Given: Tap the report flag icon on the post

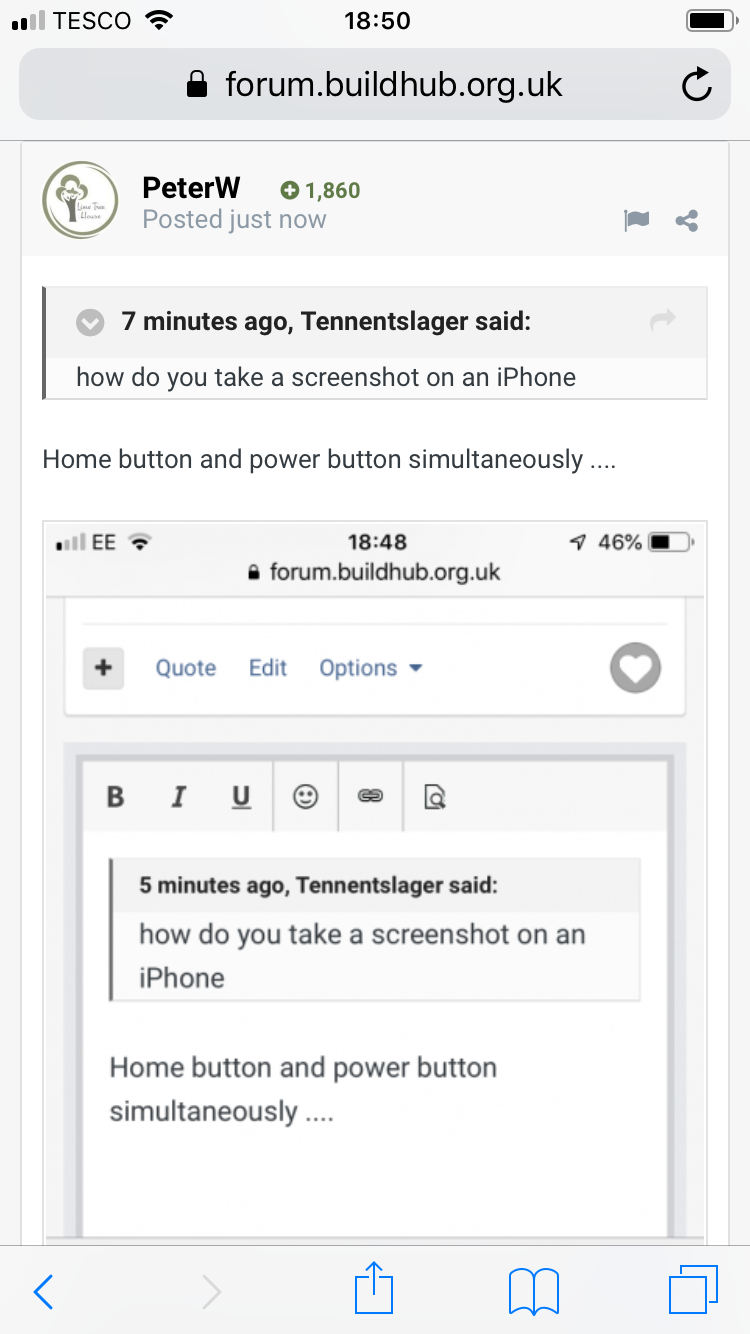Looking at the screenshot, I should pos(636,221).
